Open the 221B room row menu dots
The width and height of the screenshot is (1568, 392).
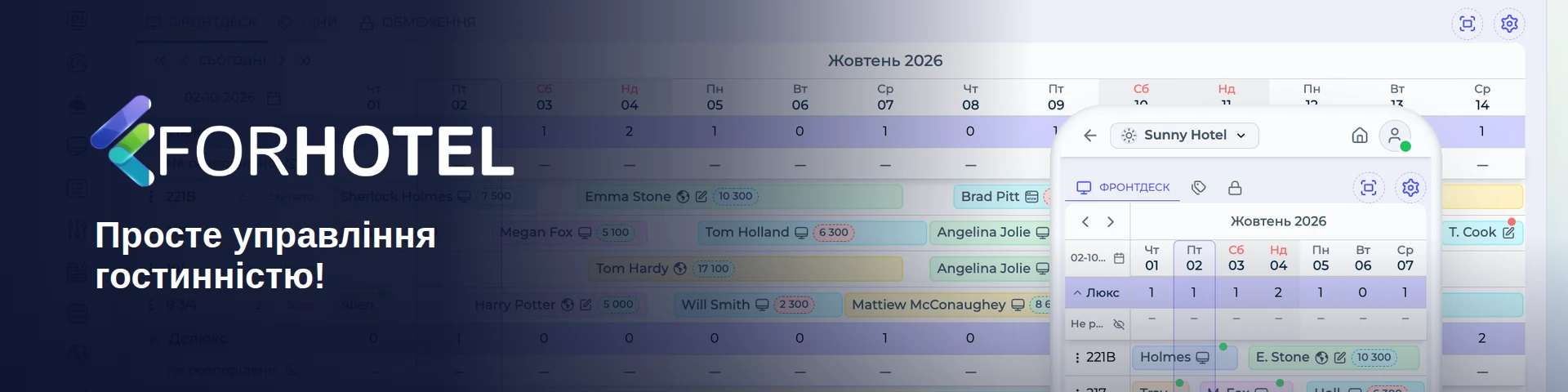click(x=1077, y=358)
